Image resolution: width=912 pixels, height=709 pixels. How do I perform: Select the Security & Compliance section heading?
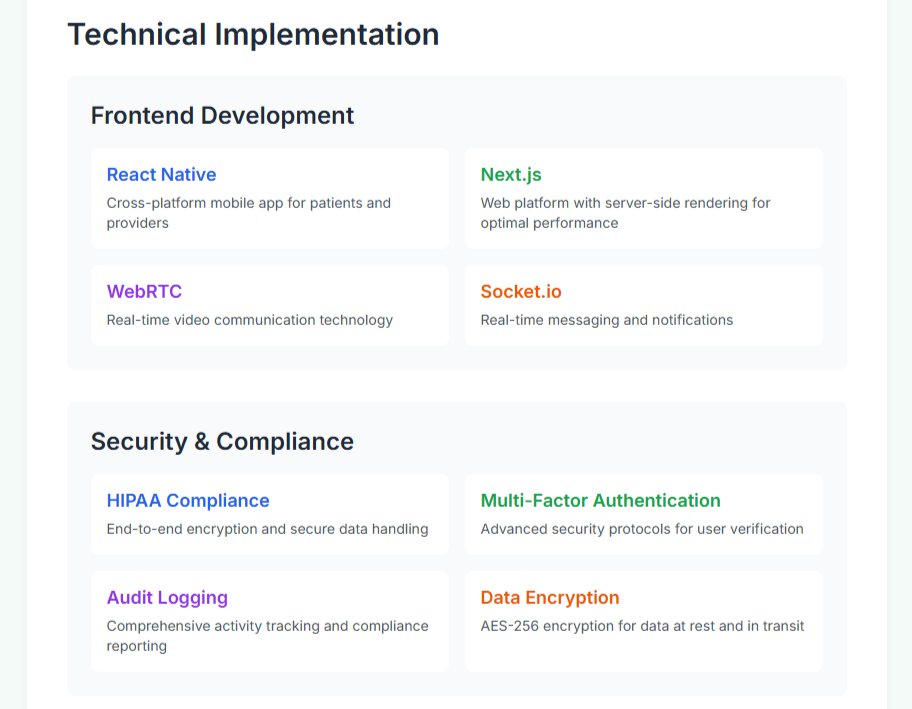tap(222, 442)
